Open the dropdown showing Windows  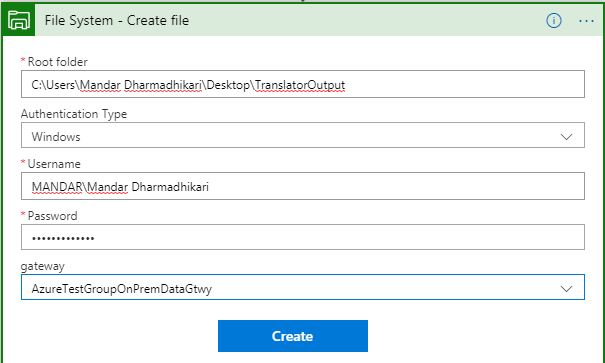(x=303, y=135)
